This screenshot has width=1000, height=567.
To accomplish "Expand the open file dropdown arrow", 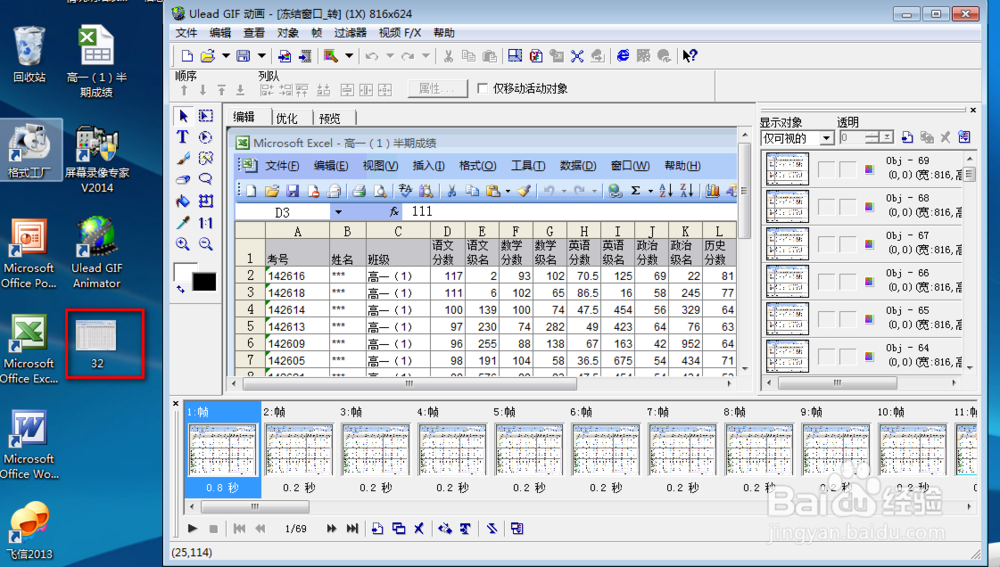I will (x=226, y=56).
